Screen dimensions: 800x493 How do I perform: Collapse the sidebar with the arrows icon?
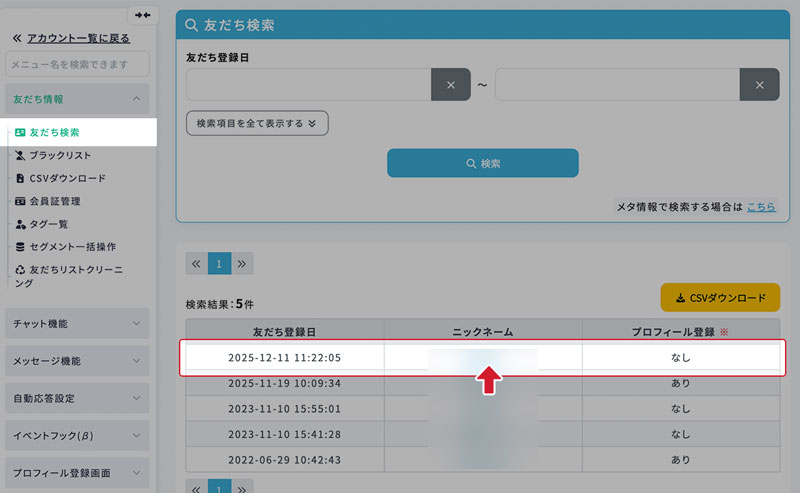click(143, 15)
